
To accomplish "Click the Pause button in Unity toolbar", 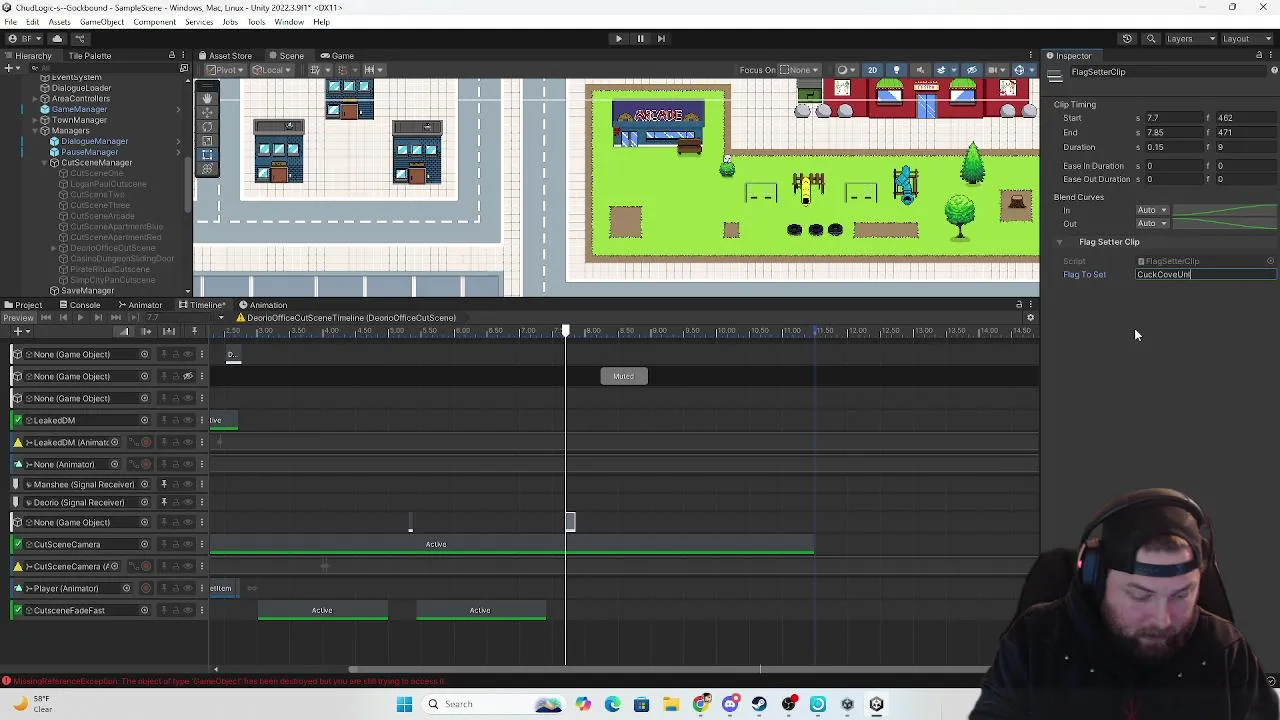I will (x=640, y=39).
